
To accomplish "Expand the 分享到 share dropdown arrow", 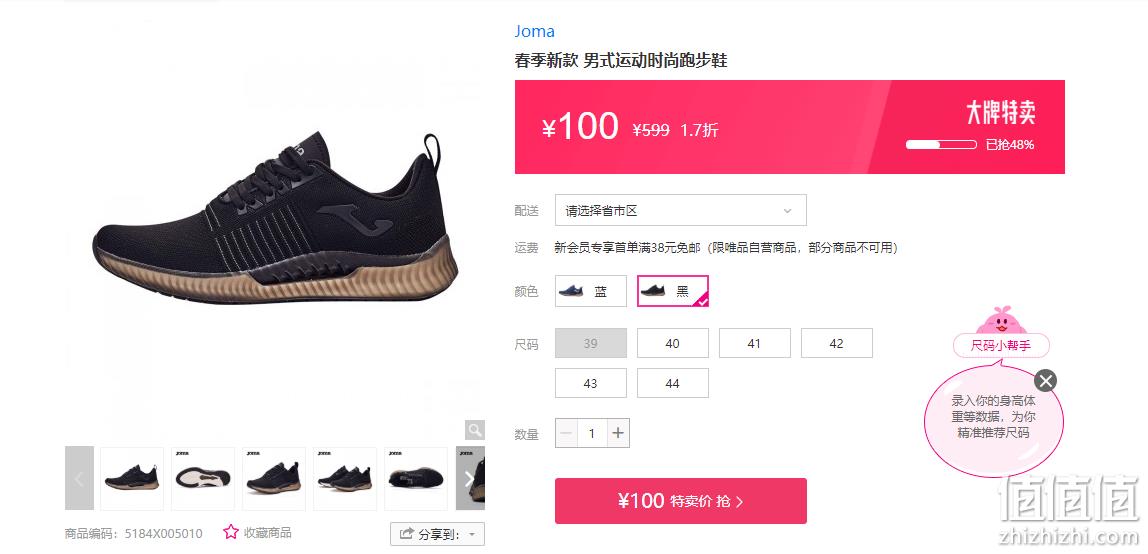I will pyautogui.click(x=472, y=535).
